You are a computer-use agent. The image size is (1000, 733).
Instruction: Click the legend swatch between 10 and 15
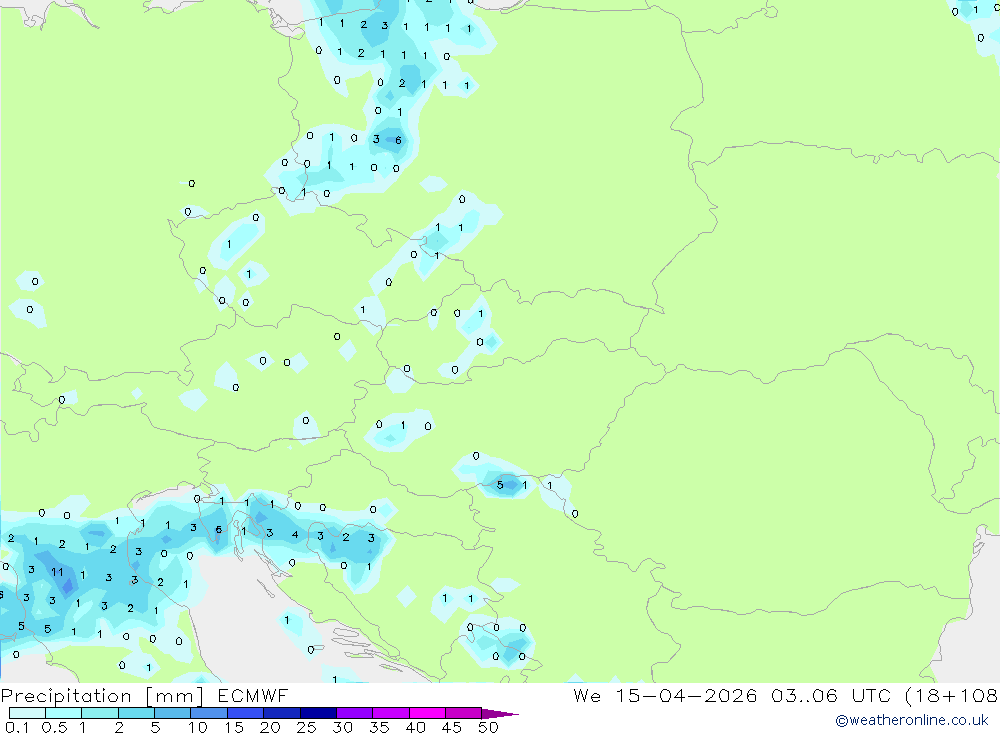tap(209, 713)
